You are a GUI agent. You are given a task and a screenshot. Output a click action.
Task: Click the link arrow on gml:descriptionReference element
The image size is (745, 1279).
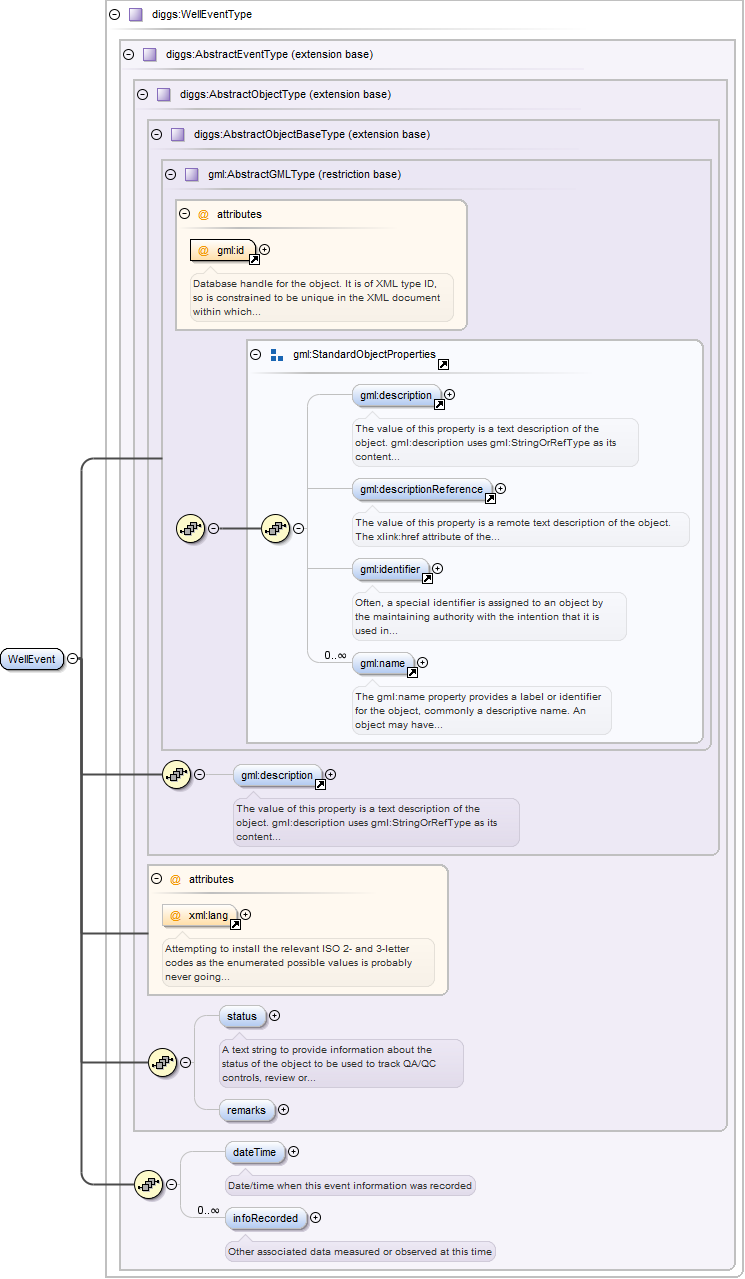(x=490, y=498)
